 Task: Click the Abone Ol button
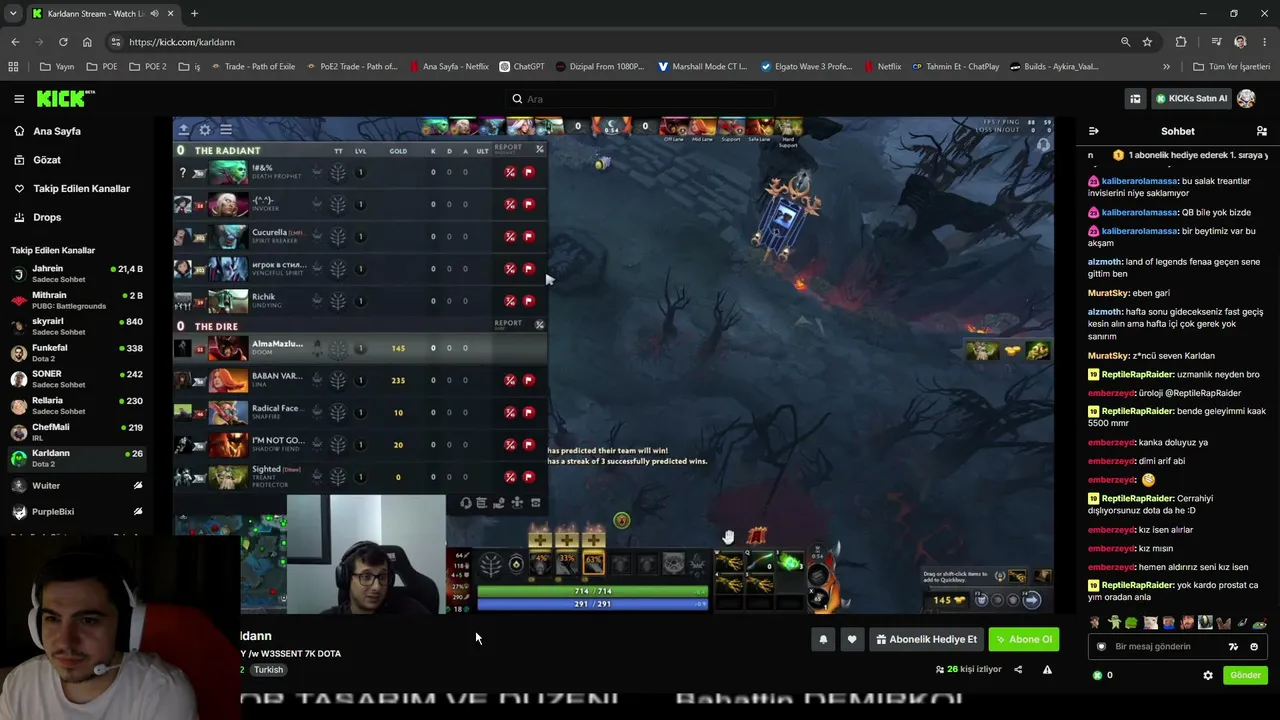[x=1023, y=639]
